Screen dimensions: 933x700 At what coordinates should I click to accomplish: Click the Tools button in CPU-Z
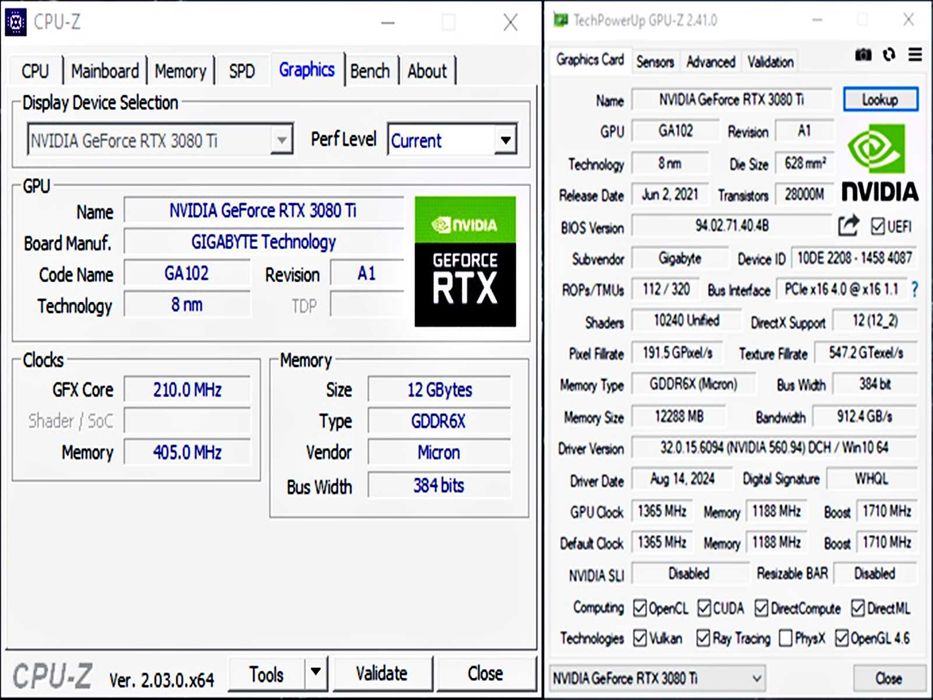[267, 674]
